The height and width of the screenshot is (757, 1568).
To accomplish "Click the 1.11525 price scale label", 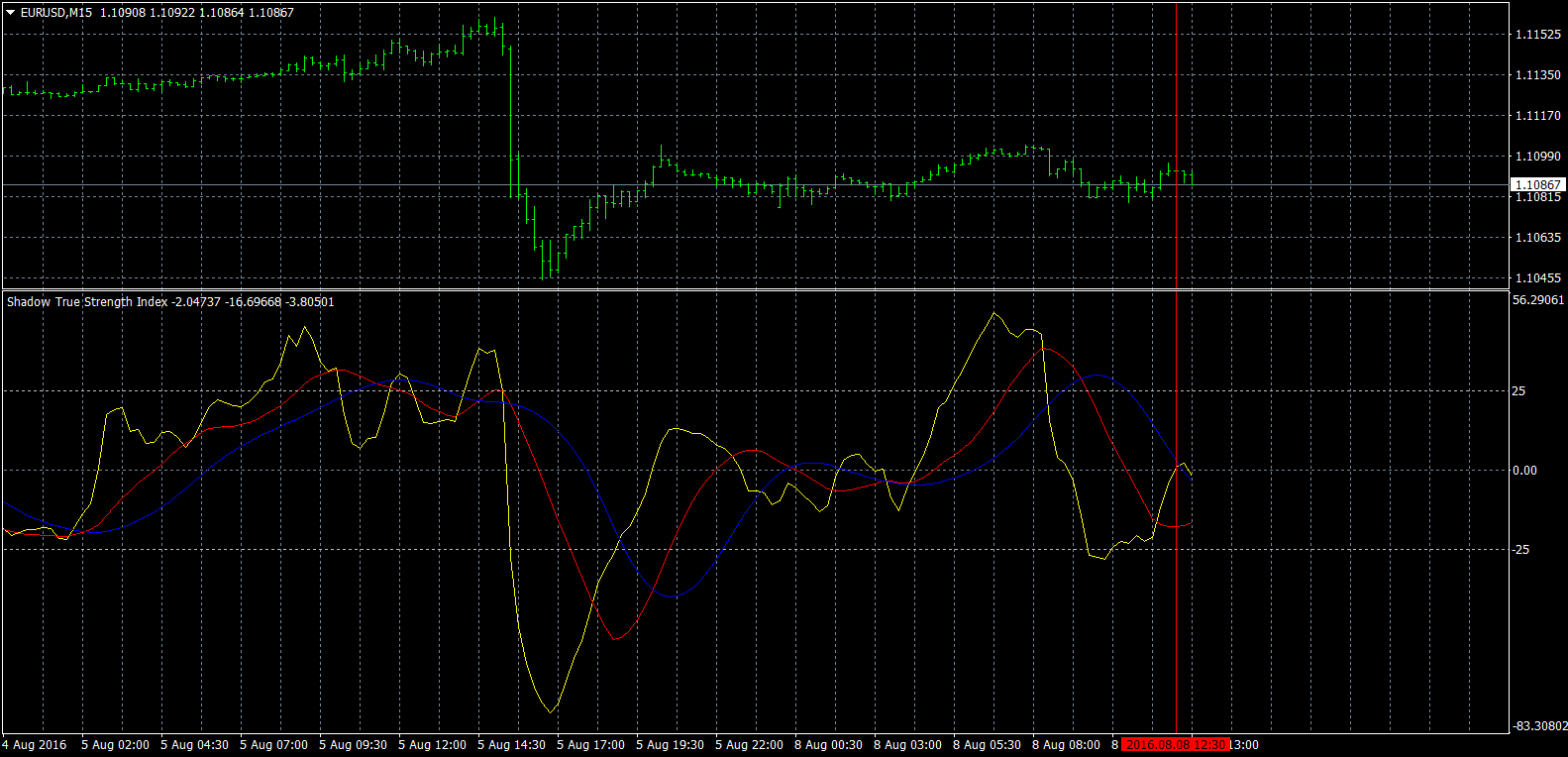I will point(1538,35).
